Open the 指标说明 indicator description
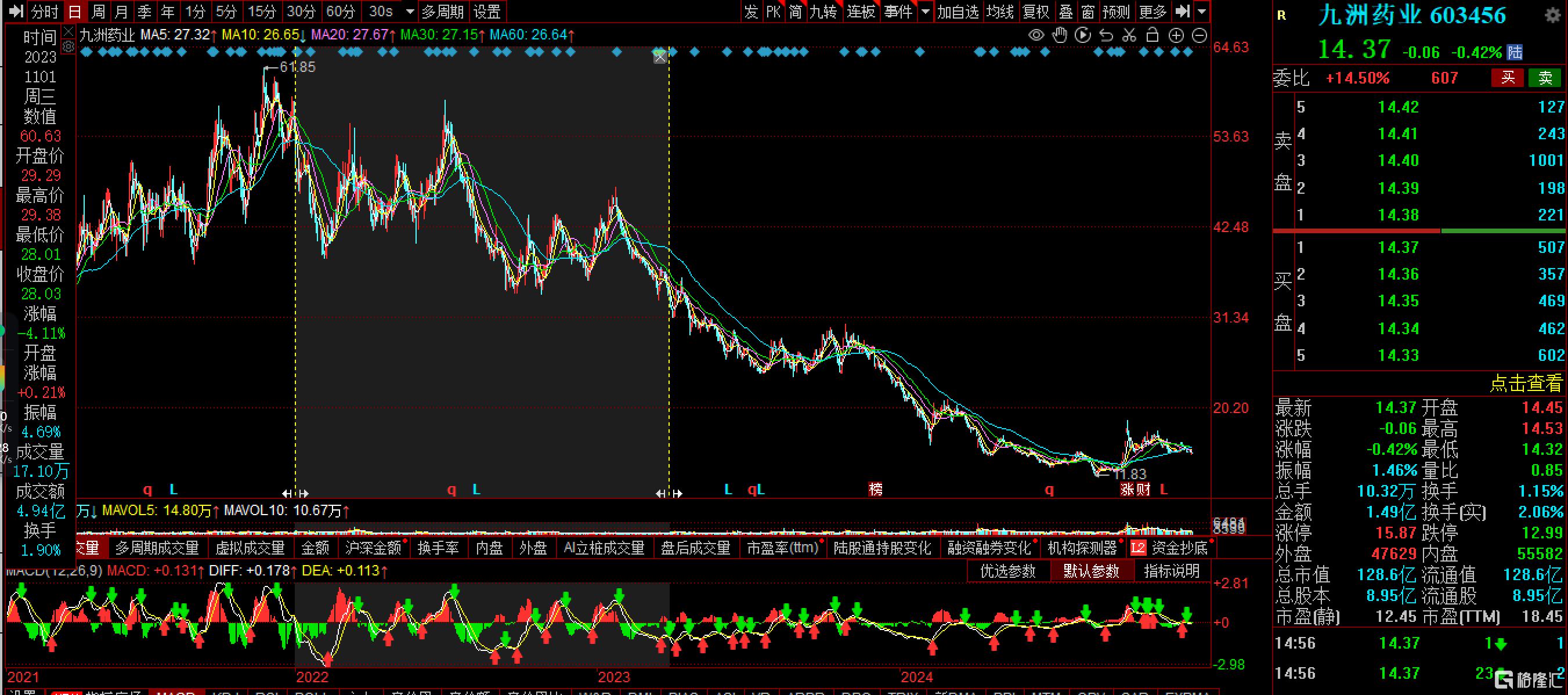The width and height of the screenshot is (1568, 695). (1172, 571)
